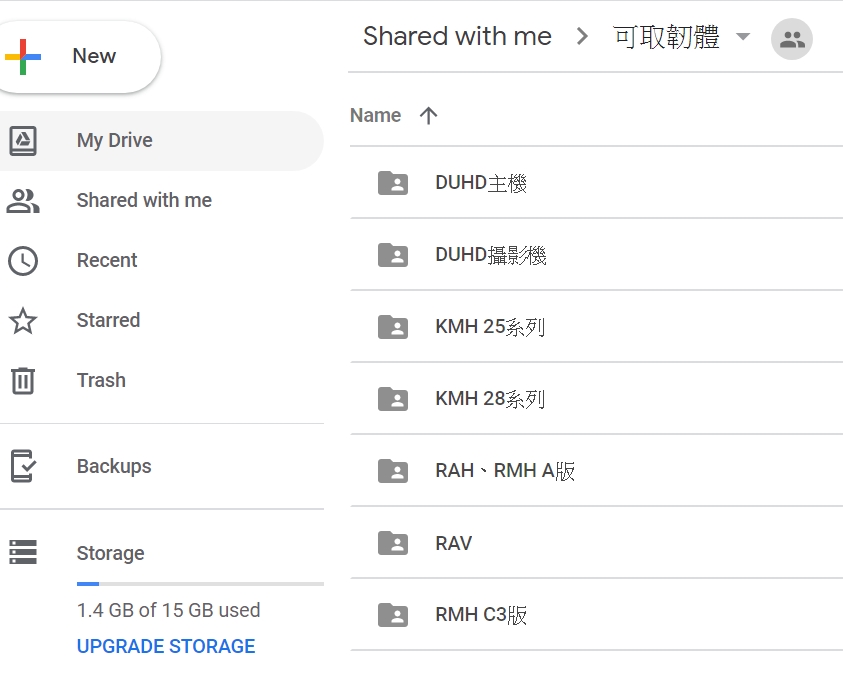
Task: Click the Starred star icon
Action: (23, 320)
